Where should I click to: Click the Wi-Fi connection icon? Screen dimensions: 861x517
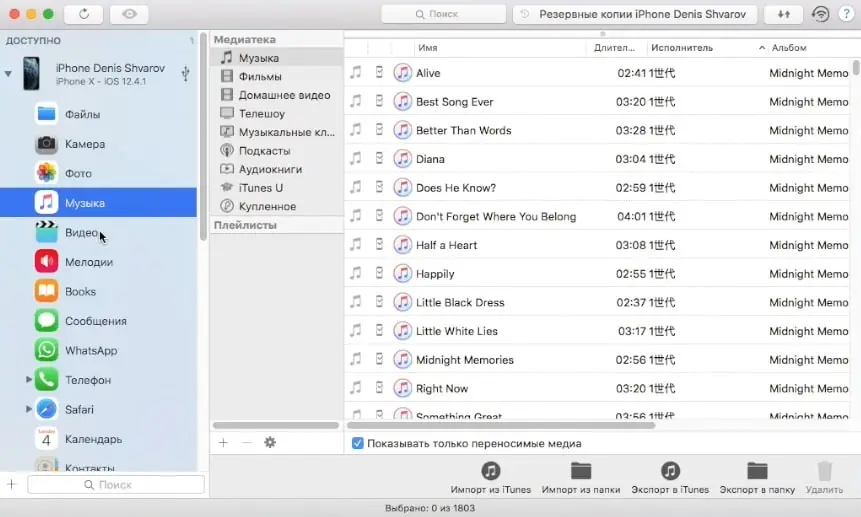click(x=820, y=14)
